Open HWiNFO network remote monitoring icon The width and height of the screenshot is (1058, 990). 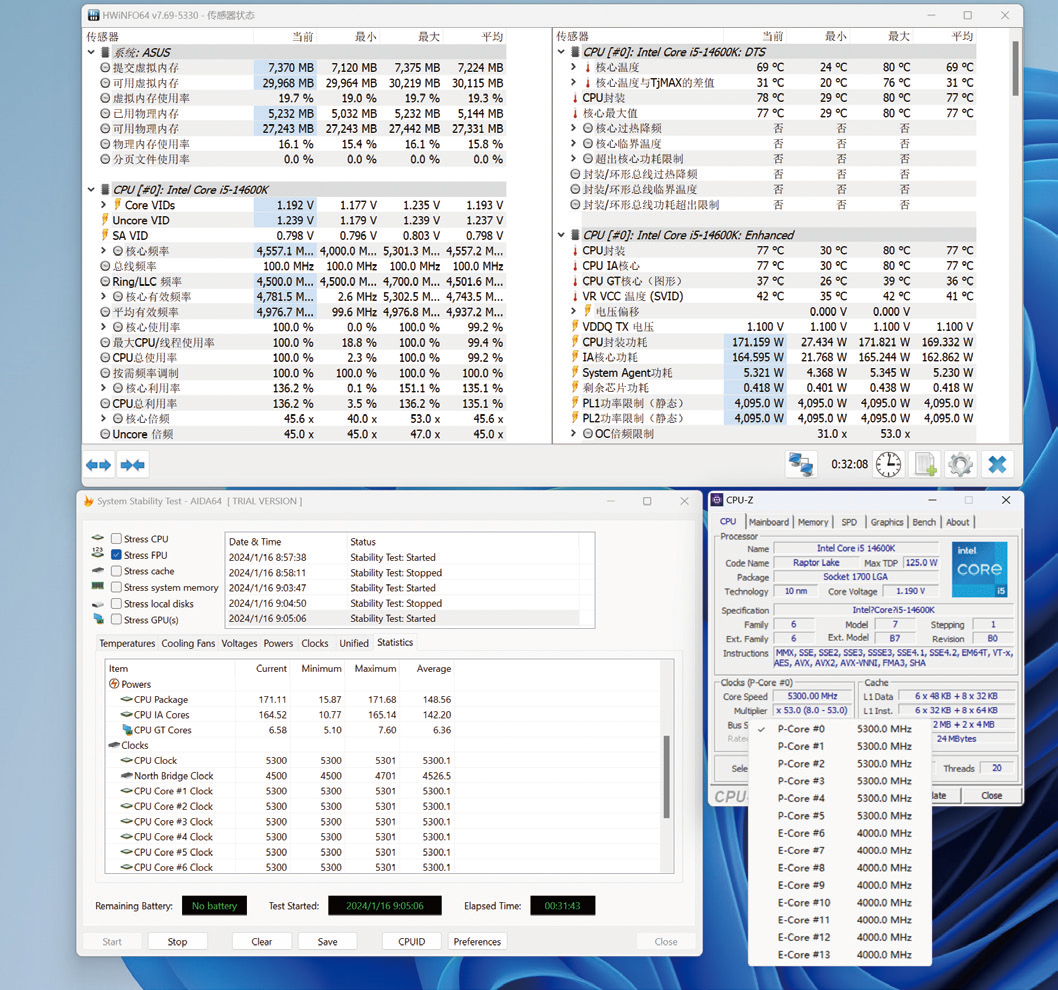[801, 464]
